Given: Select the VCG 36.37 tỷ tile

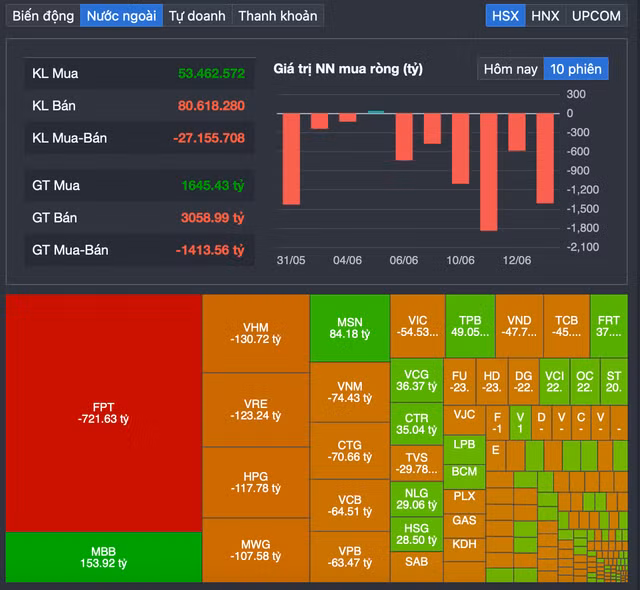Looking at the screenshot, I should [417, 380].
